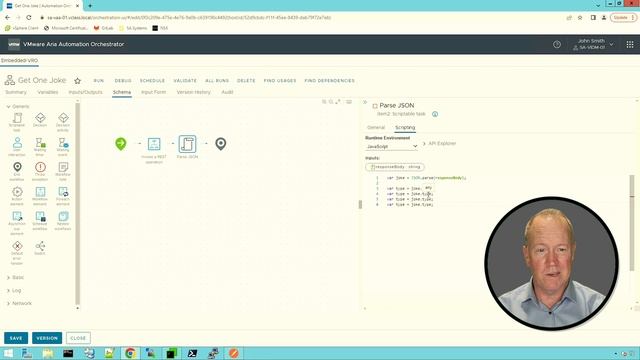Open the John Smith user menu
This screenshot has width=640, height=360.
(593, 44)
